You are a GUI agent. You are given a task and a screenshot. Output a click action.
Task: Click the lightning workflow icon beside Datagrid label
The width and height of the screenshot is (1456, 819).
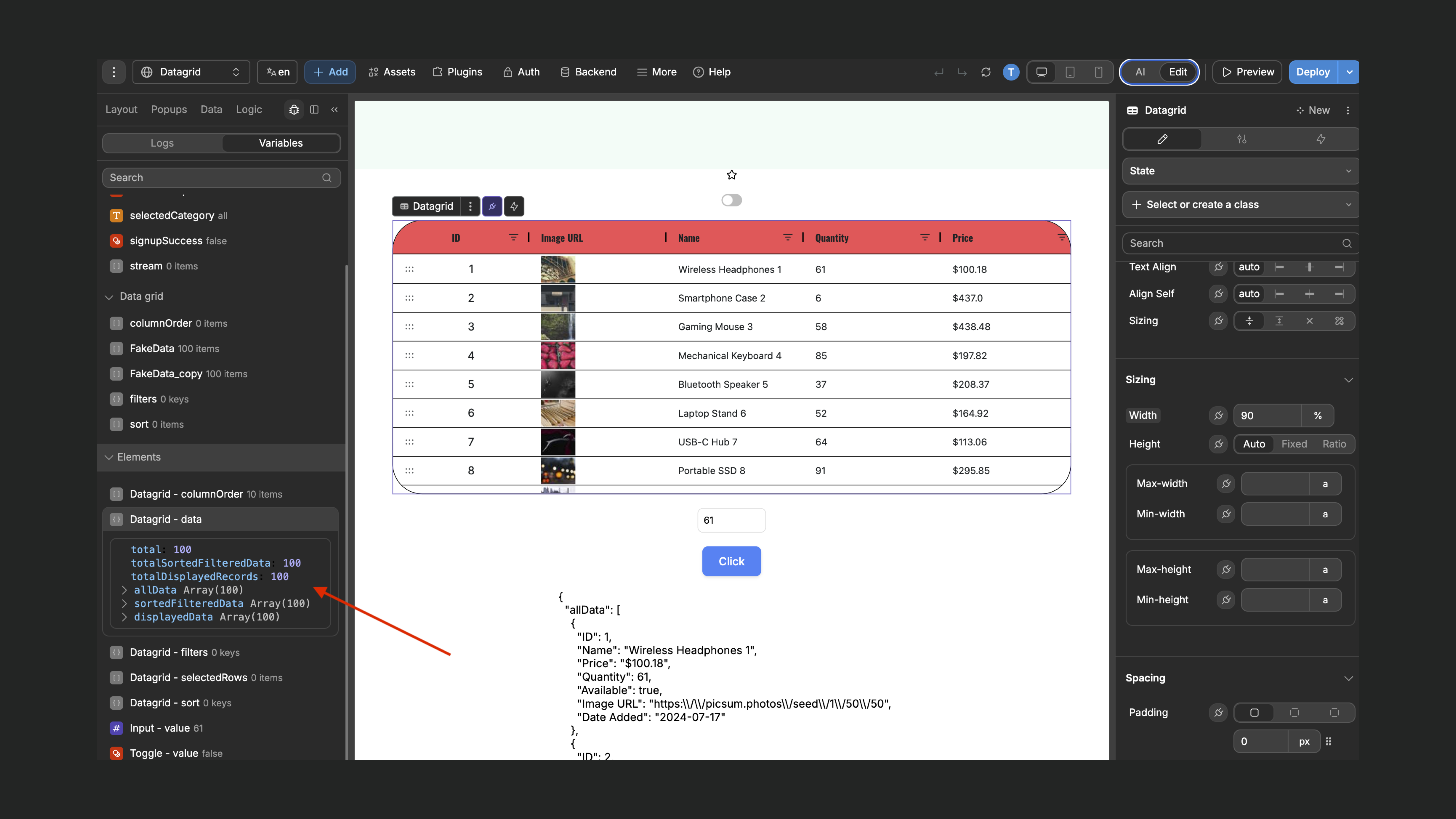[x=514, y=206]
